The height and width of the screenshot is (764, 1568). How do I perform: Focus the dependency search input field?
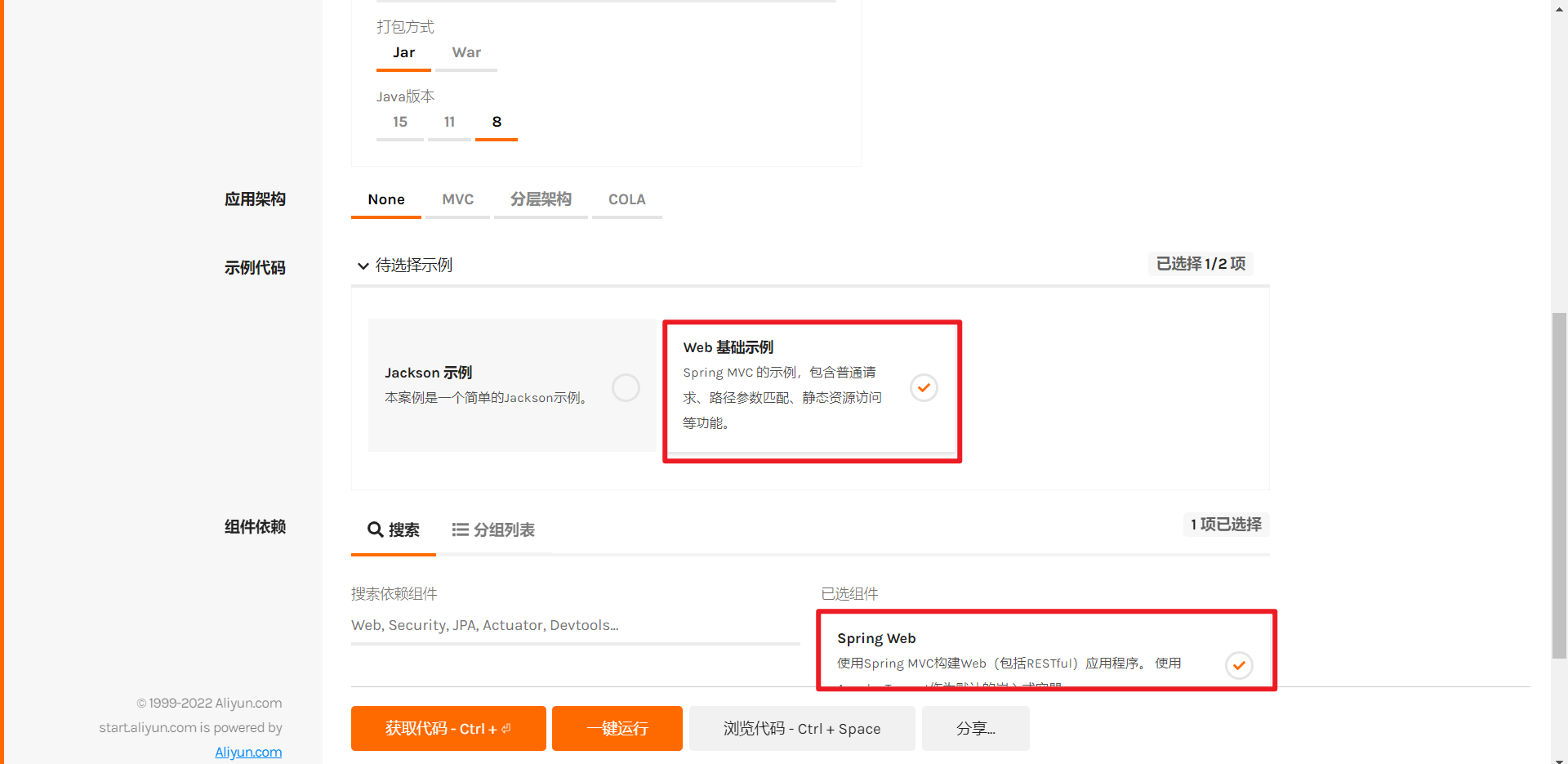point(576,626)
